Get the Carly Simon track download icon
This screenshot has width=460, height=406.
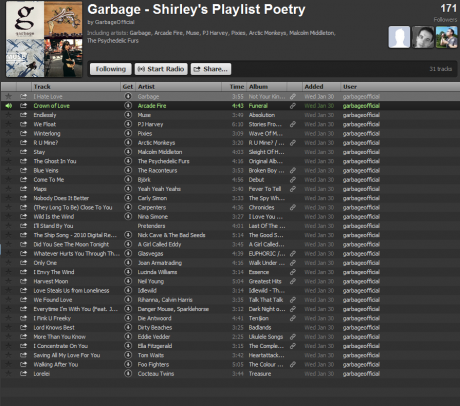(128, 198)
